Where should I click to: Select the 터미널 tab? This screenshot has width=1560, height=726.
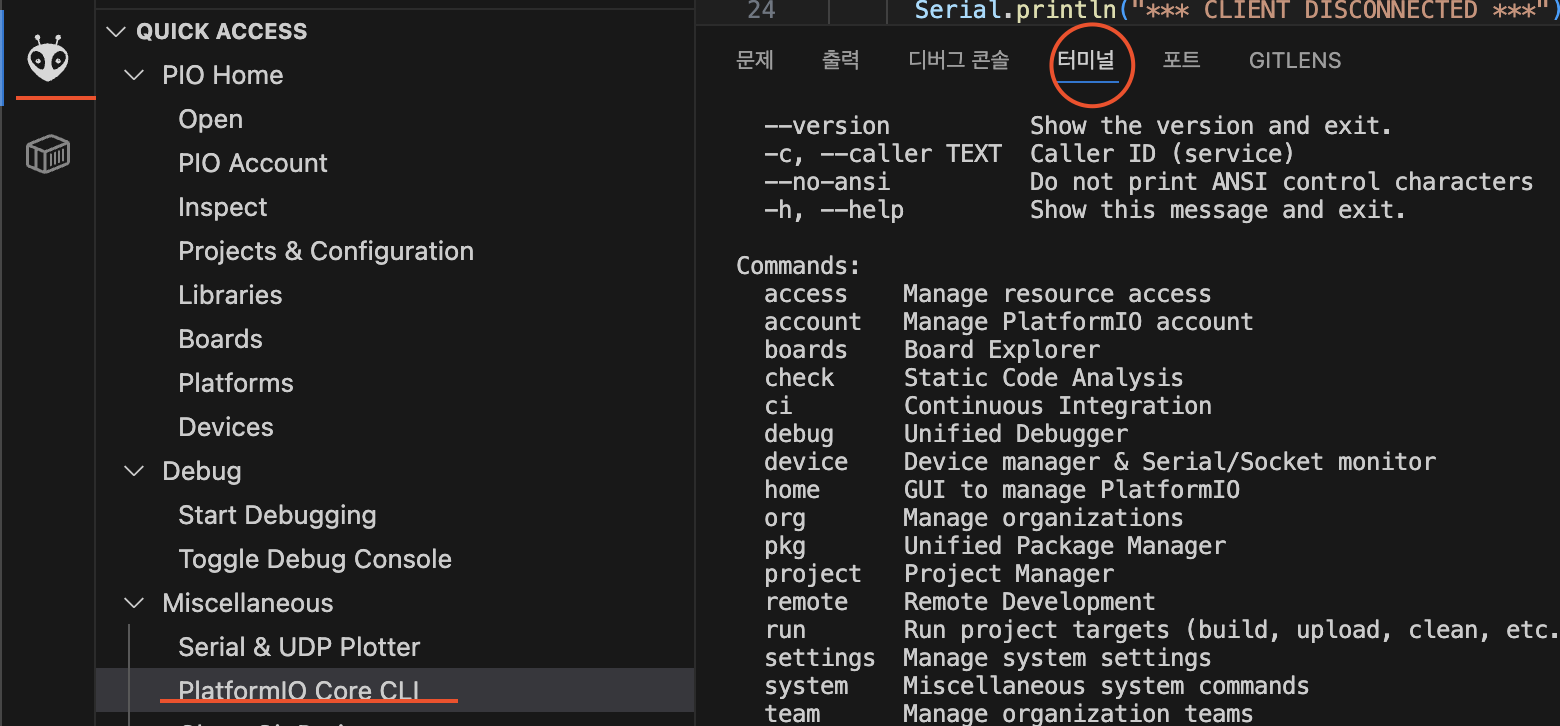[x=1086, y=61]
